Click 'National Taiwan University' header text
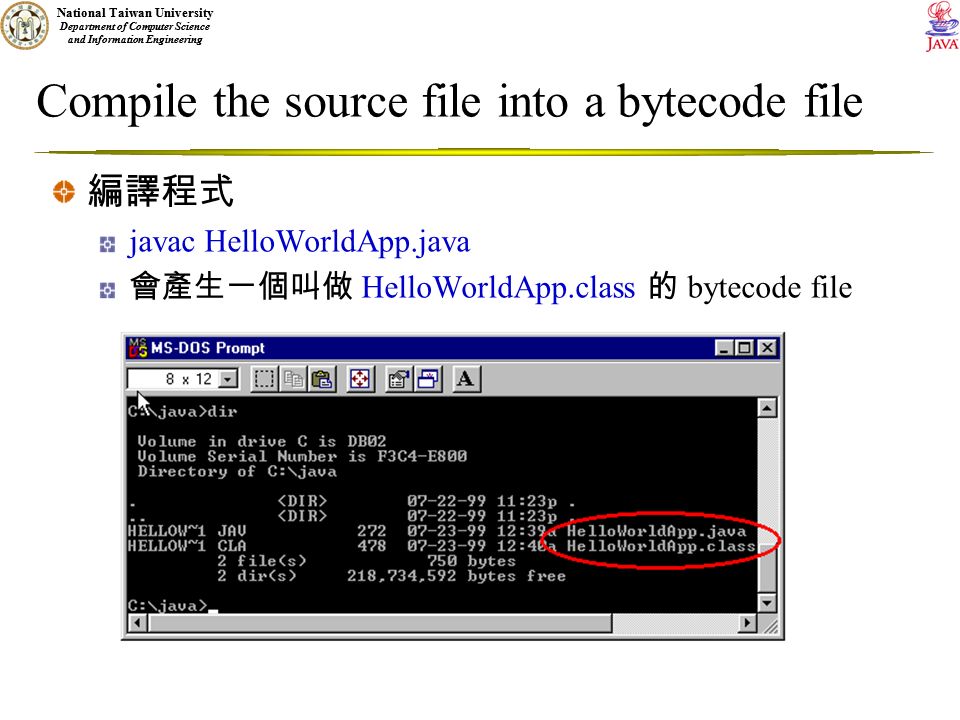Screen dimensions: 960x720 coord(135,13)
